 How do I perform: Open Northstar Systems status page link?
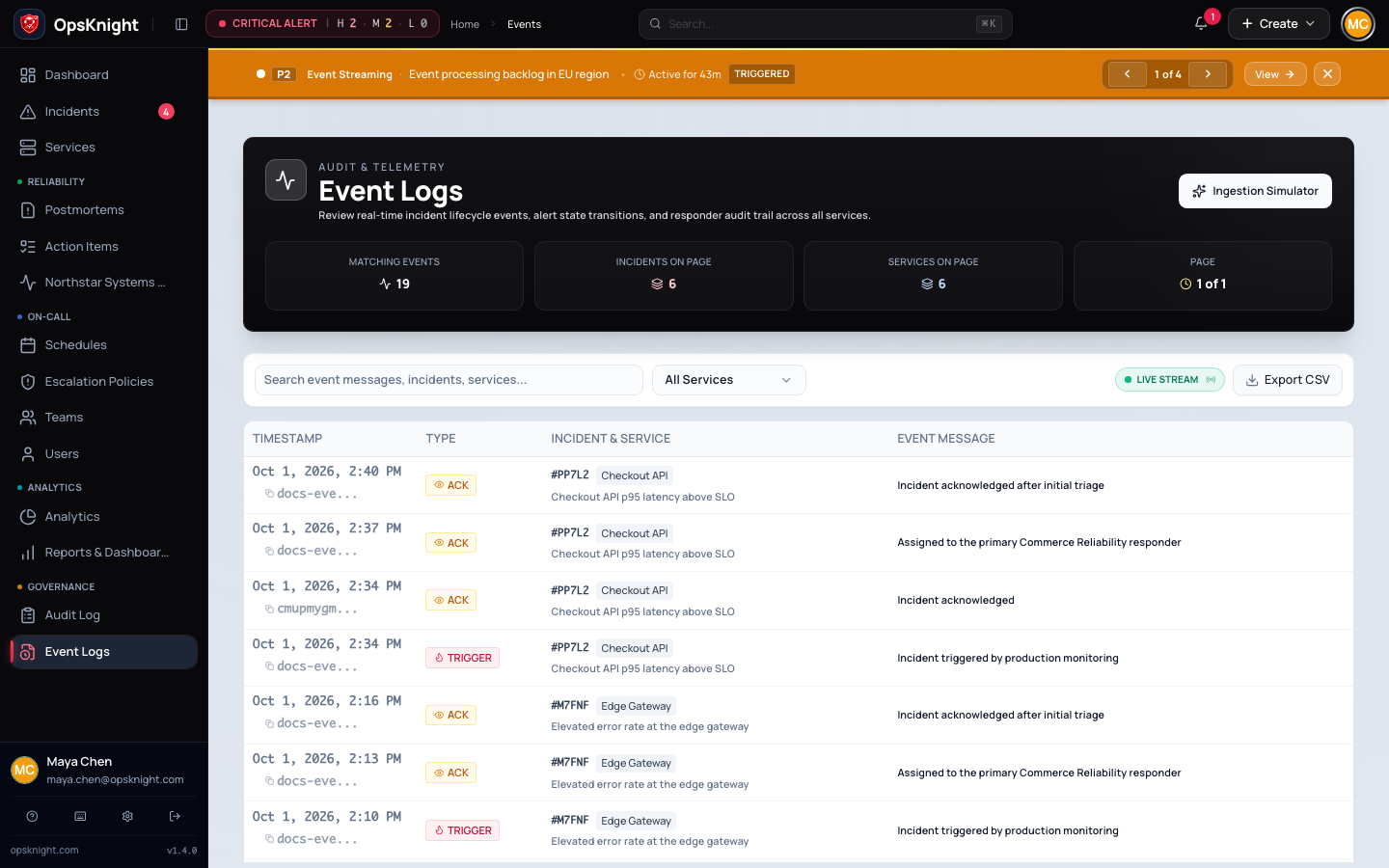[104, 283]
